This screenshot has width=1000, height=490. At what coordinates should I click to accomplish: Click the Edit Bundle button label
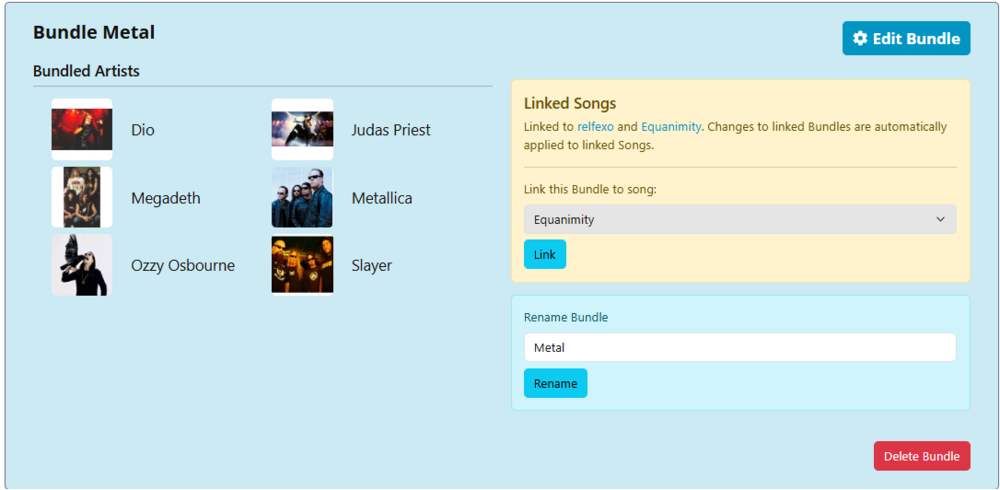pyautogui.click(x=916, y=38)
